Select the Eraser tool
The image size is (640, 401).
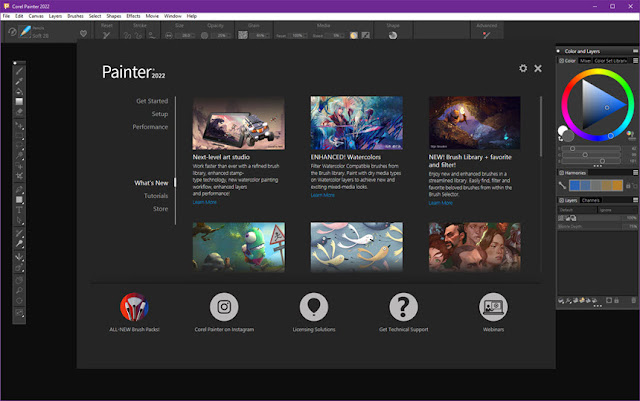point(19,111)
